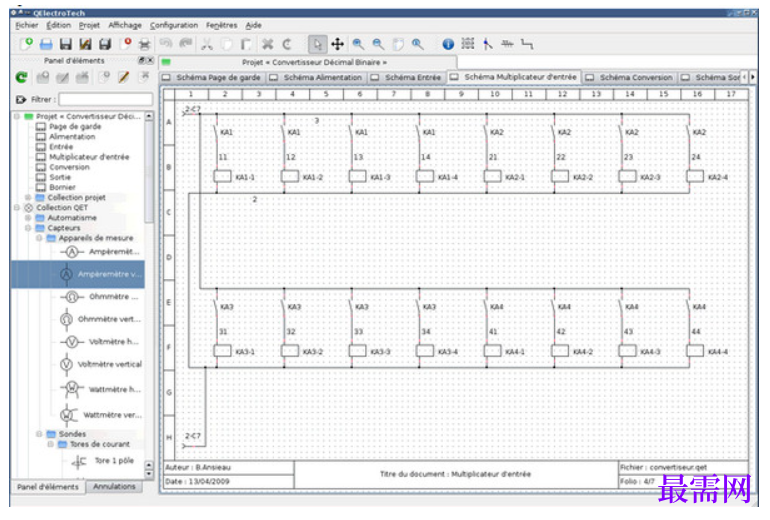Image resolution: width=770 pixels, height=520 pixels.
Task: Reload the elements collection with the green icon
Action: 21,77
